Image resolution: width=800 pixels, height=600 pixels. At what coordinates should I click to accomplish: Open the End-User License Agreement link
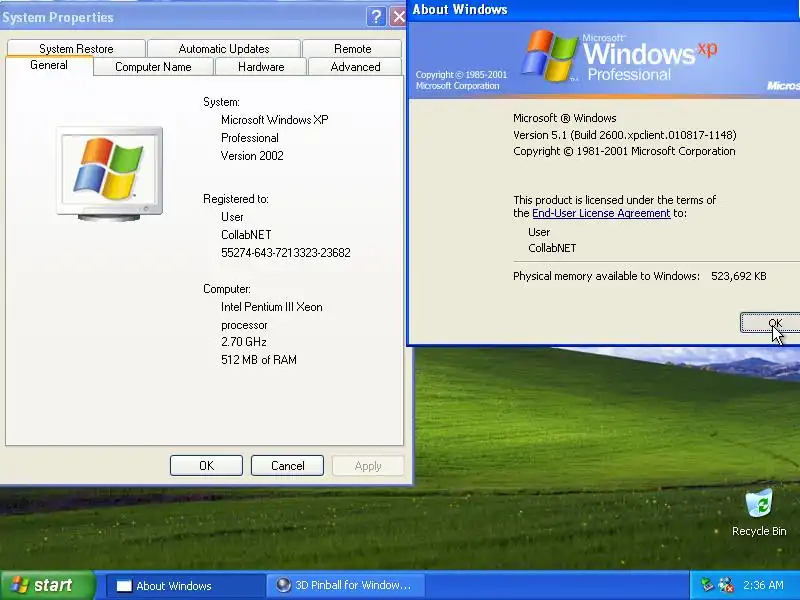(601, 213)
